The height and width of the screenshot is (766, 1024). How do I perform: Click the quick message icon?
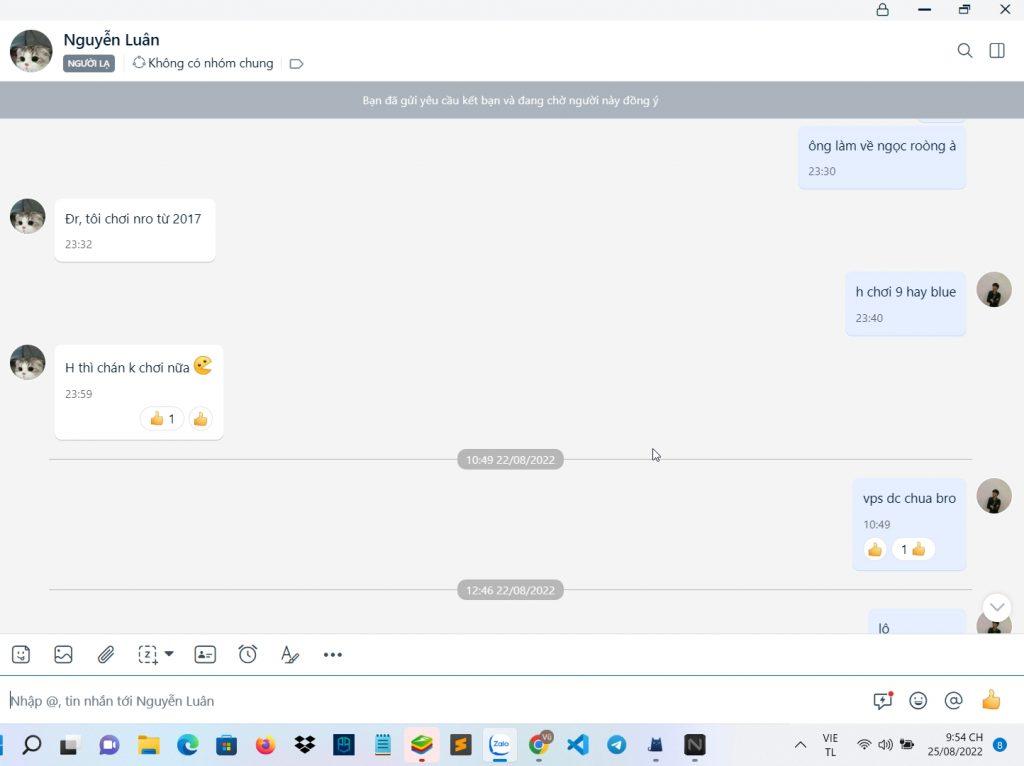(x=882, y=701)
